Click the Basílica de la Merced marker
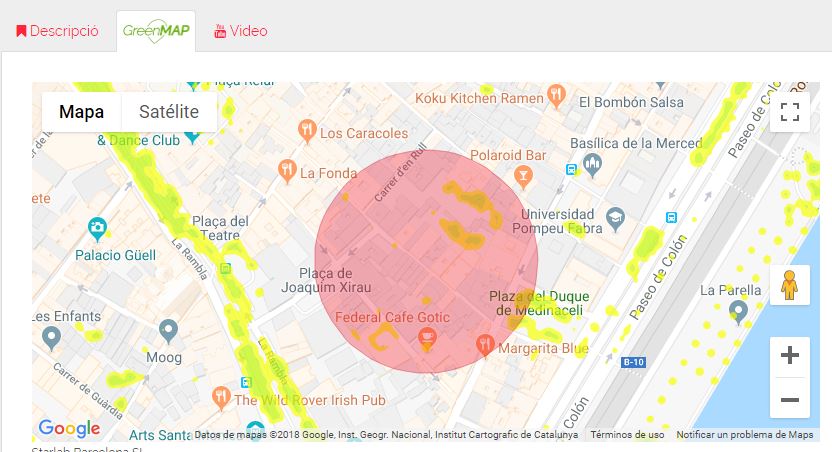 (592, 165)
